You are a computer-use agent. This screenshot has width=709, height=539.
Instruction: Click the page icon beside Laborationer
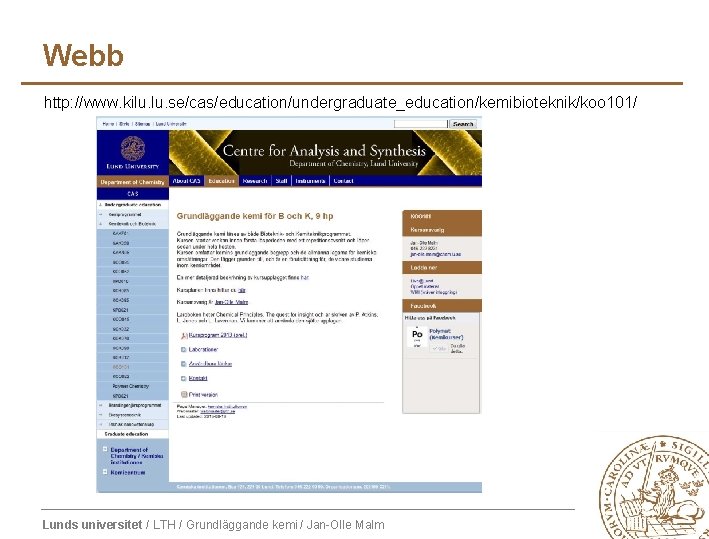click(184, 350)
